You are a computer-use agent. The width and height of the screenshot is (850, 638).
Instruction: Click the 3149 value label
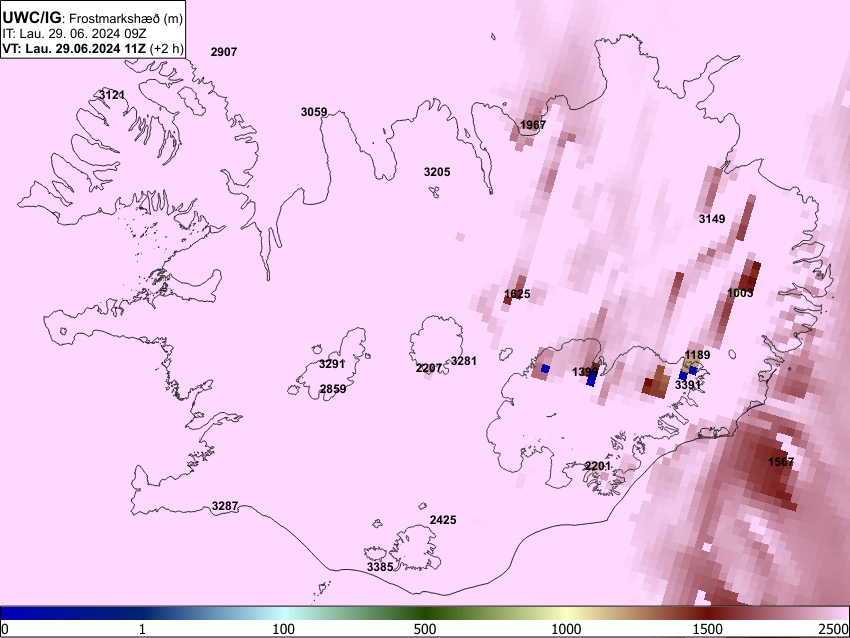pos(712,219)
